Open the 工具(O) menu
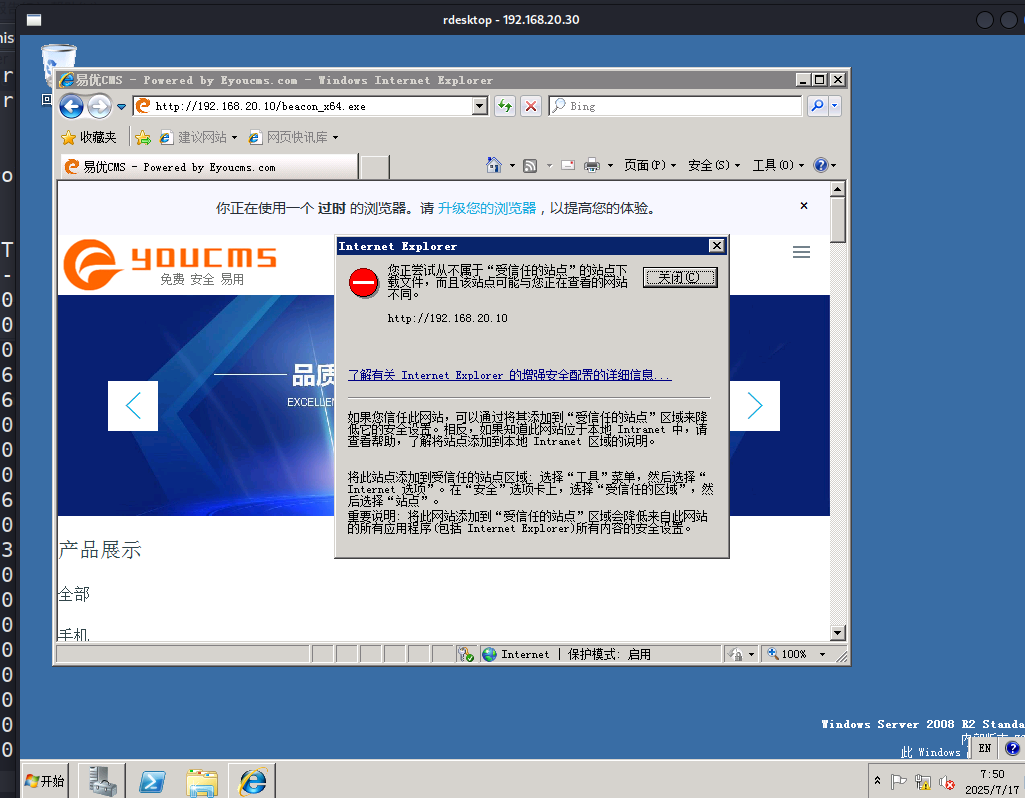 click(x=778, y=165)
